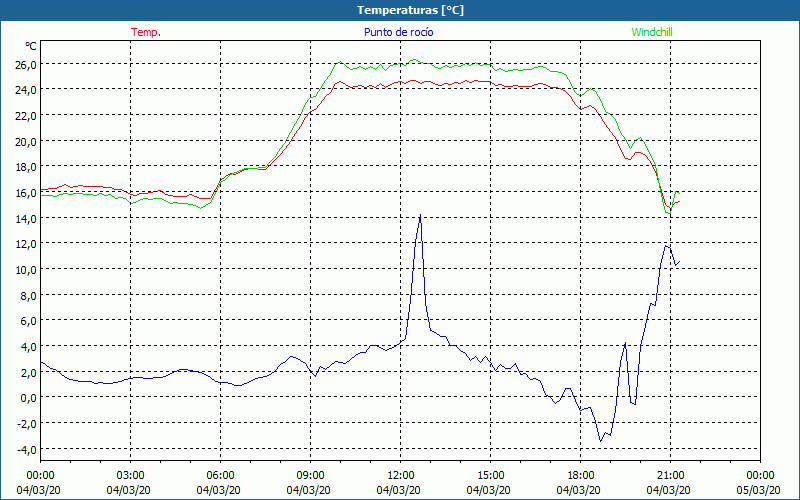Screen dimensions: 800x500
Task: Click the 6,0 y-axis value
Action: click(29, 321)
